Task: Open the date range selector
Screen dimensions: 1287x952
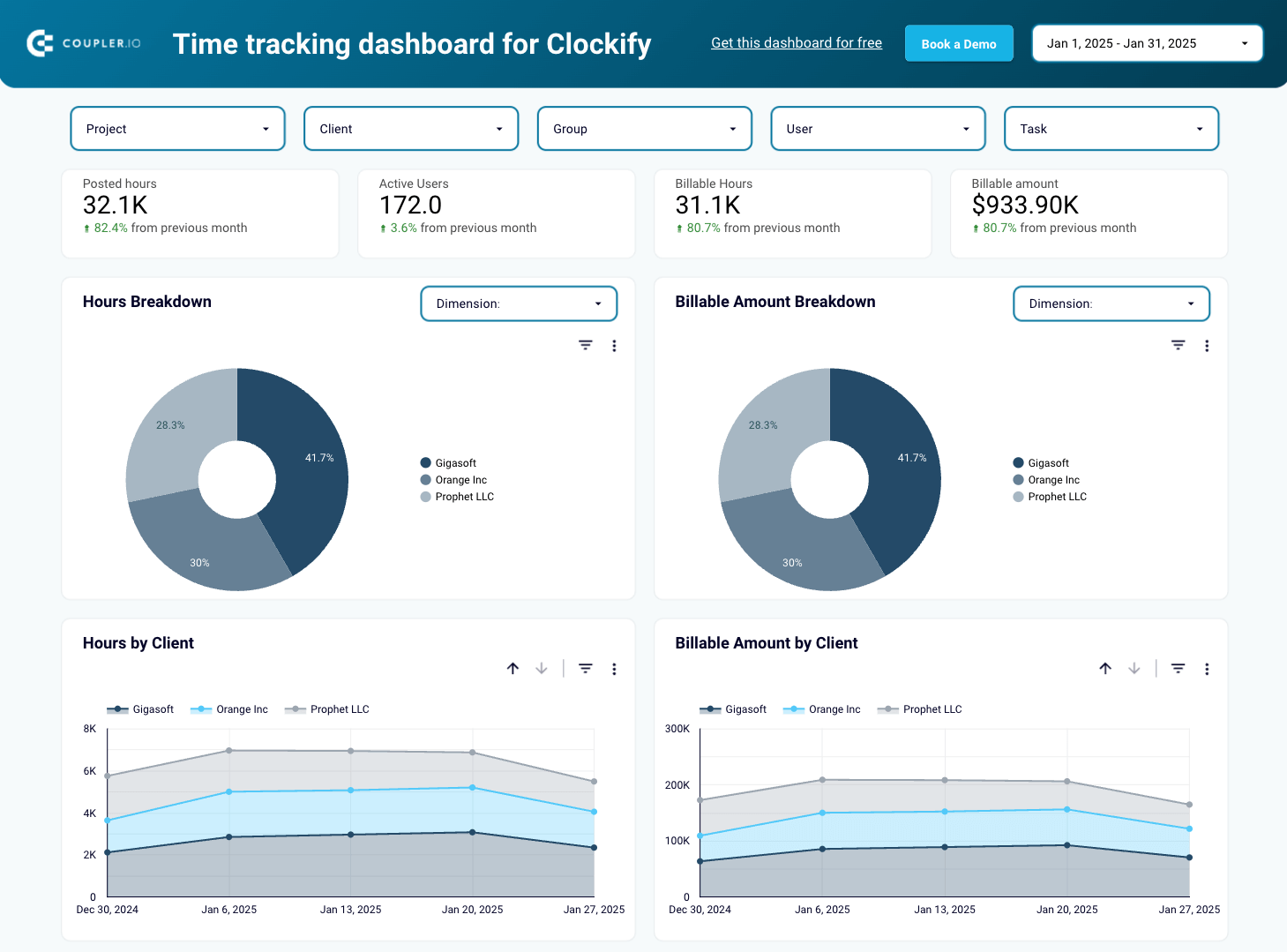Action: click(1147, 42)
